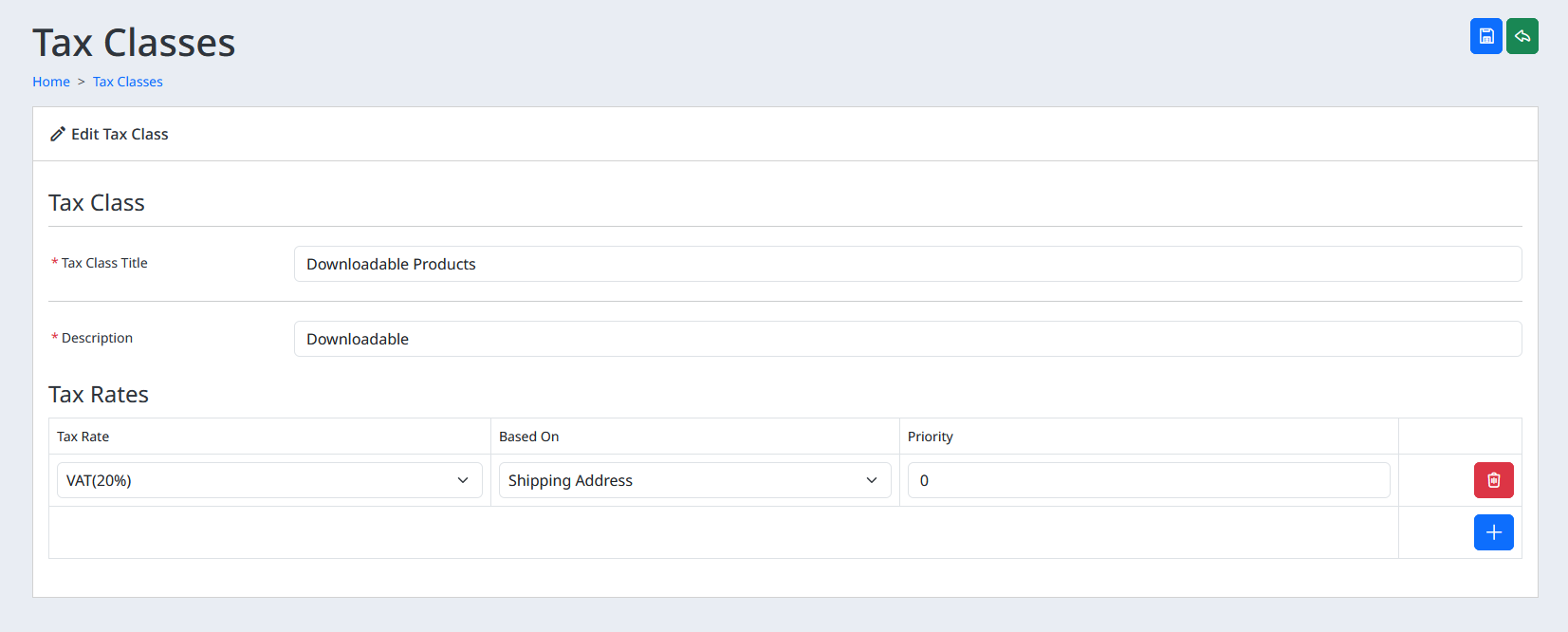Select the Priority input showing 0
The height and width of the screenshot is (632, 1568).
point(1148,480)
